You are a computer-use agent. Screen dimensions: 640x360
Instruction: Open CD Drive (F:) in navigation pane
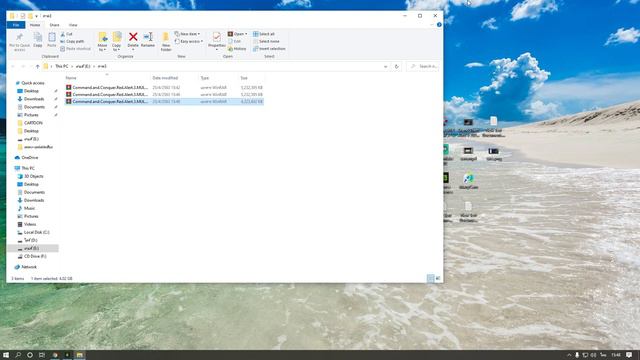pos(35,256)
